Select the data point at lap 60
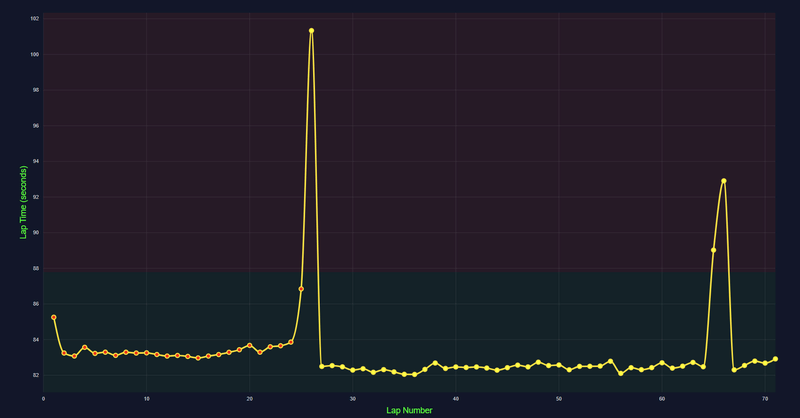Screen dimensions: 800x418 coord(662,363)
